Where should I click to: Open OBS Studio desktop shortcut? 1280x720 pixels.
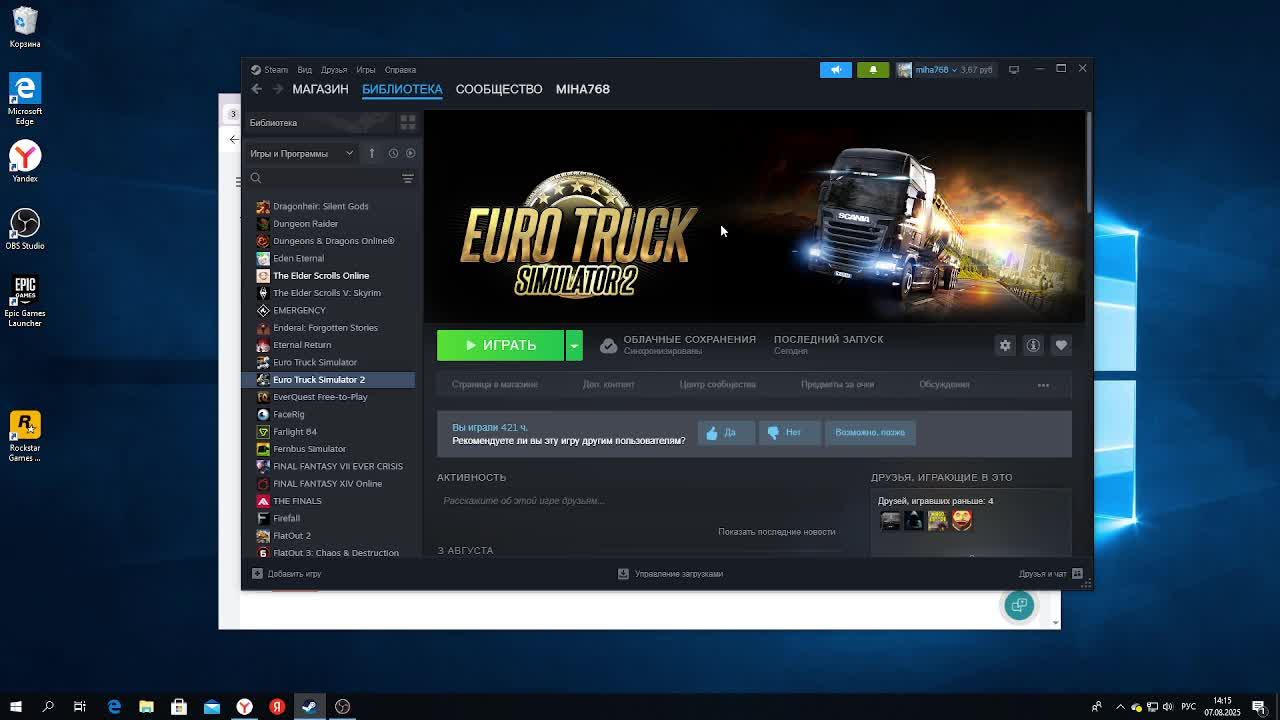point(25,229)
